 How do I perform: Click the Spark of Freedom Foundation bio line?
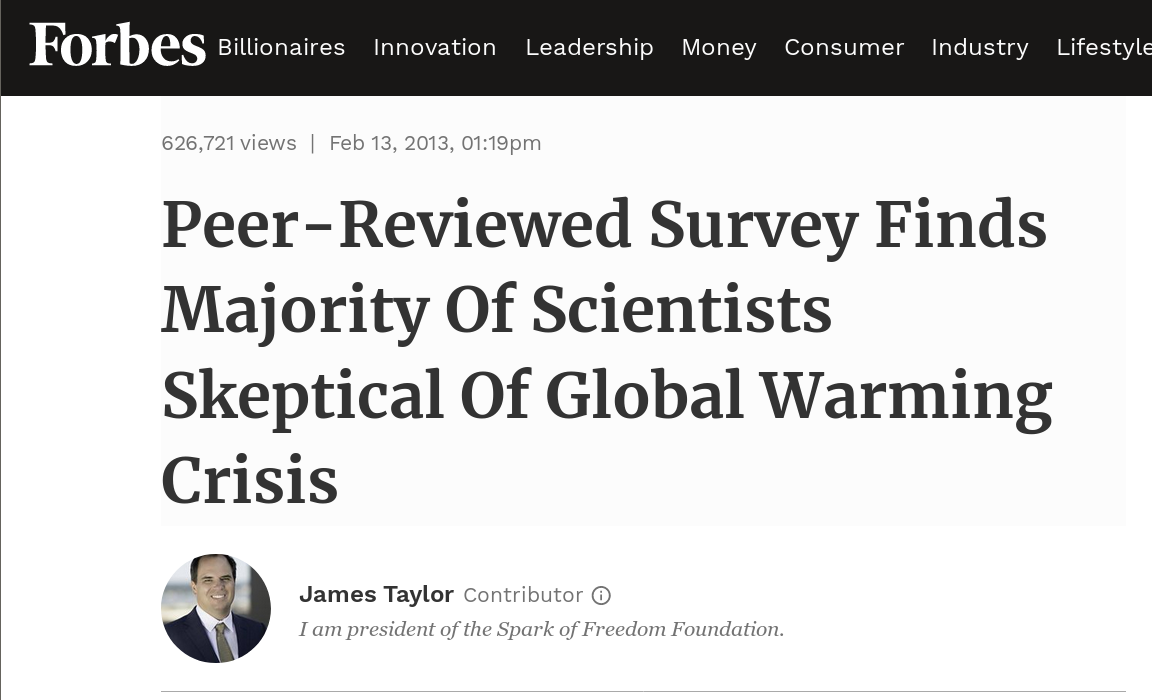click(541, 629)
